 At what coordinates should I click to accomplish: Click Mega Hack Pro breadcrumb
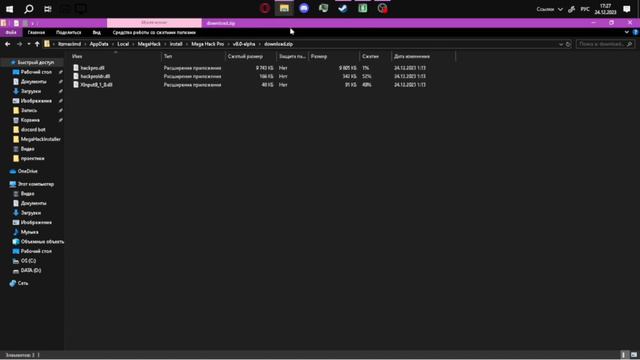207,44
